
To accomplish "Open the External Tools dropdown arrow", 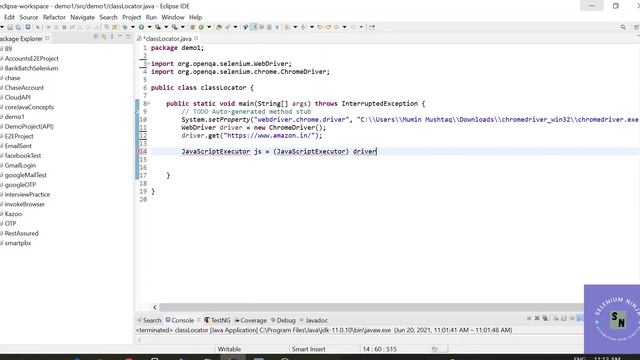I will [x=182, y=27].
